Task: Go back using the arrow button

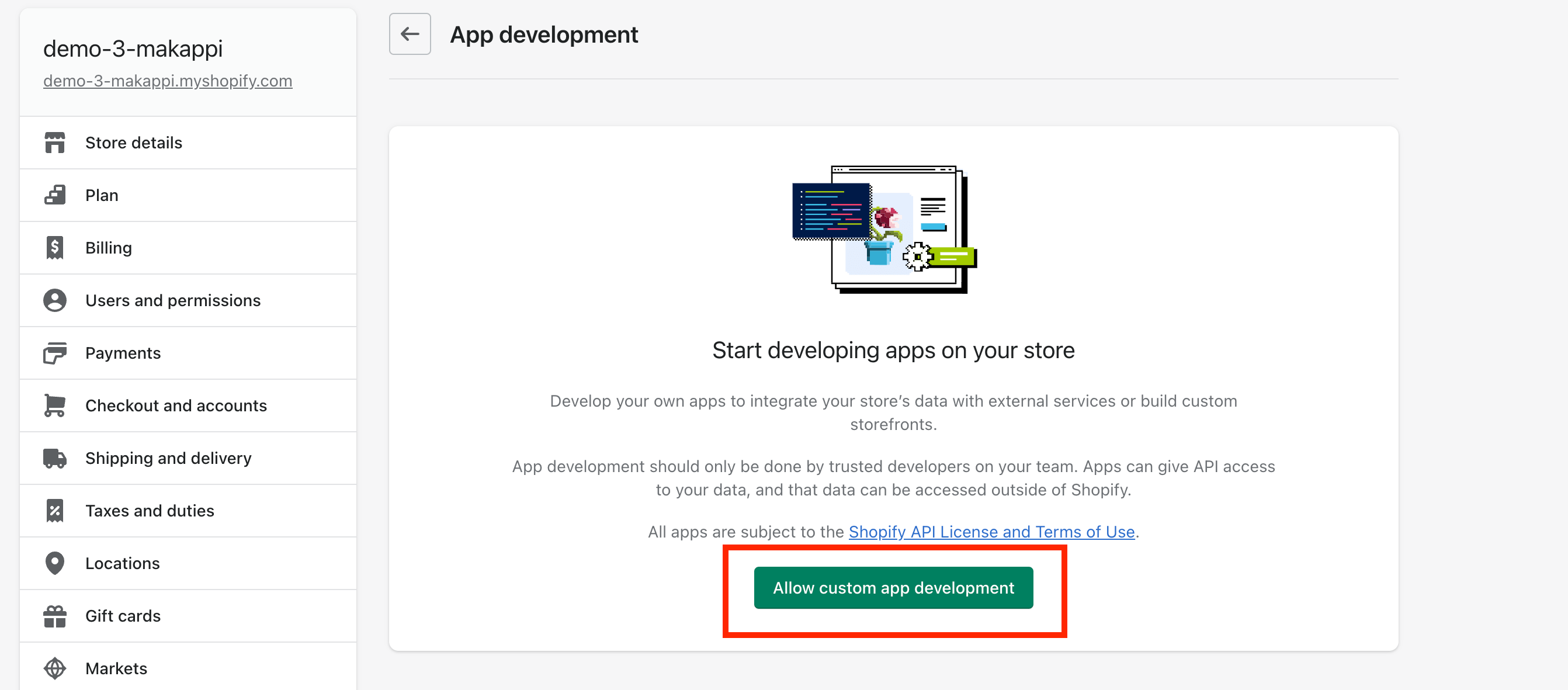Action: (x=410, y=34)
